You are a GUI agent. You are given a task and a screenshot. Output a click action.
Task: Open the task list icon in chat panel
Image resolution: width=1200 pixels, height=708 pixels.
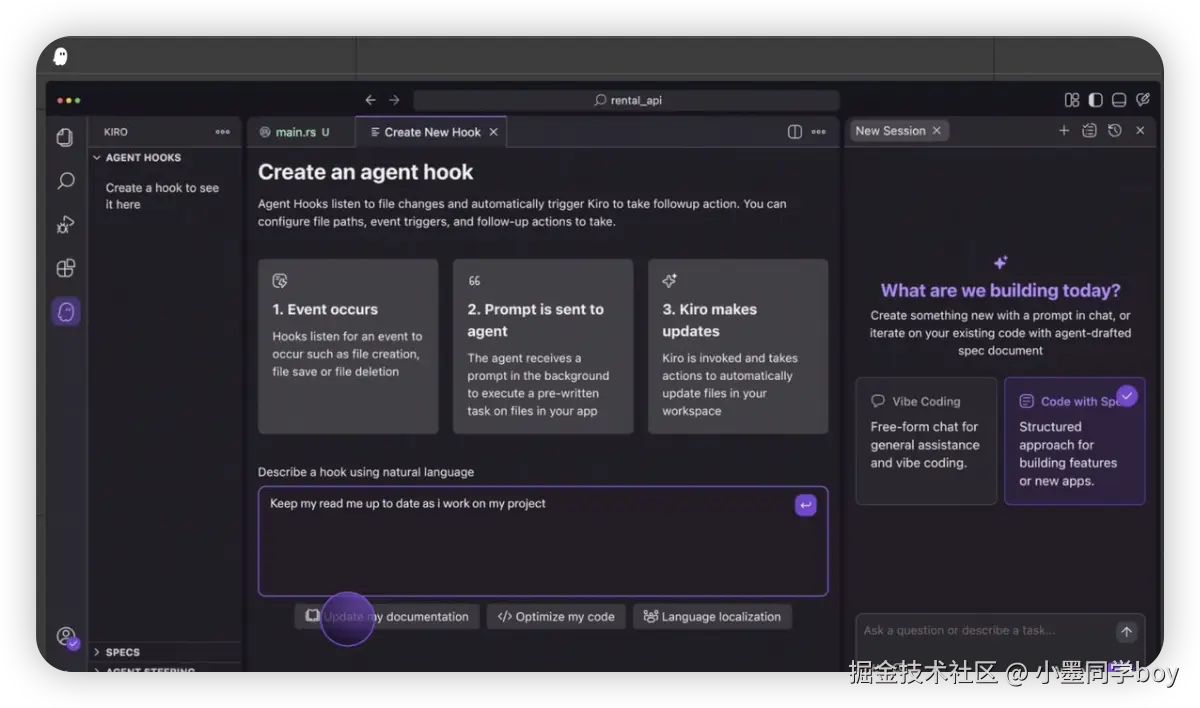1089,131
